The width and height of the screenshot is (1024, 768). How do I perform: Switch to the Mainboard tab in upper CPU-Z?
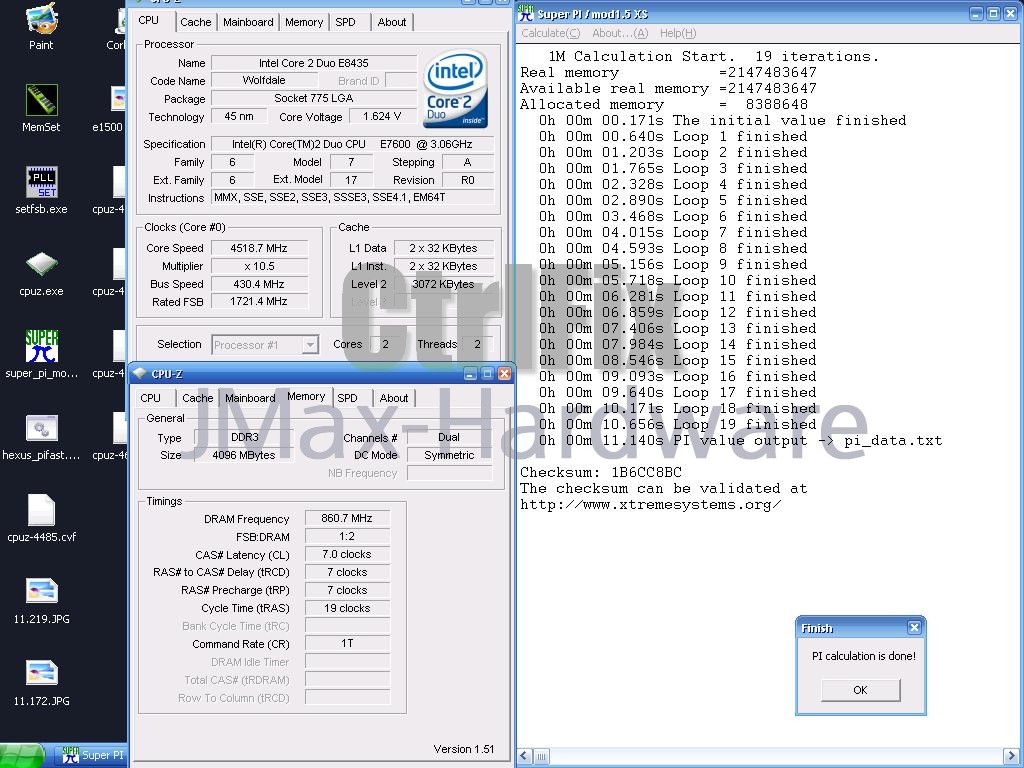(x=248, y=22)
